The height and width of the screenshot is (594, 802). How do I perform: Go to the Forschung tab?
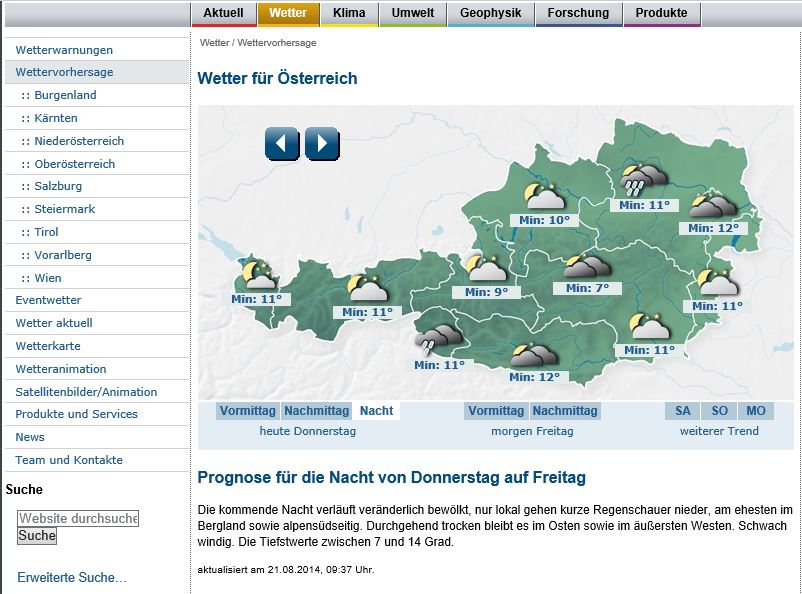578,13
